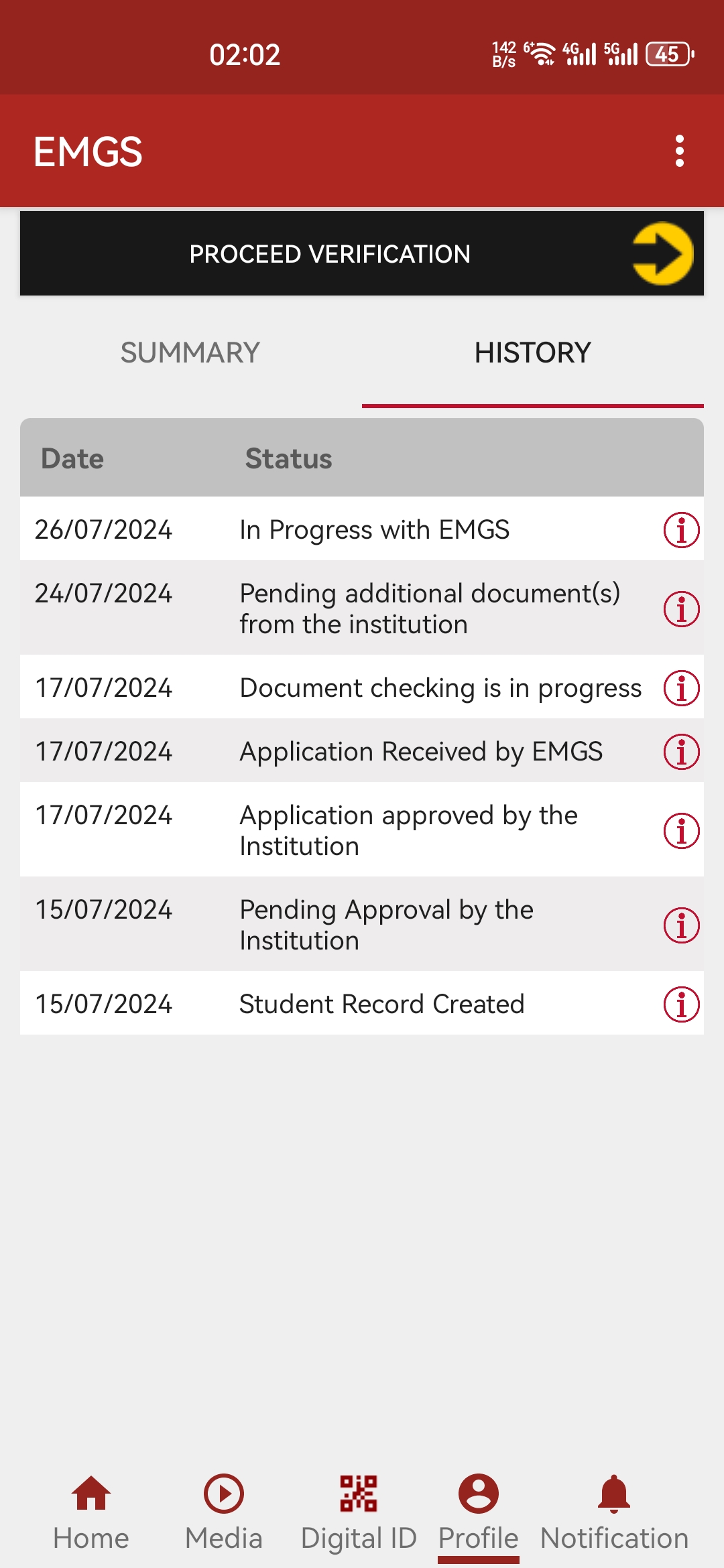
Task: Show info for Application approved by the Institution
Action: (681, 831)
